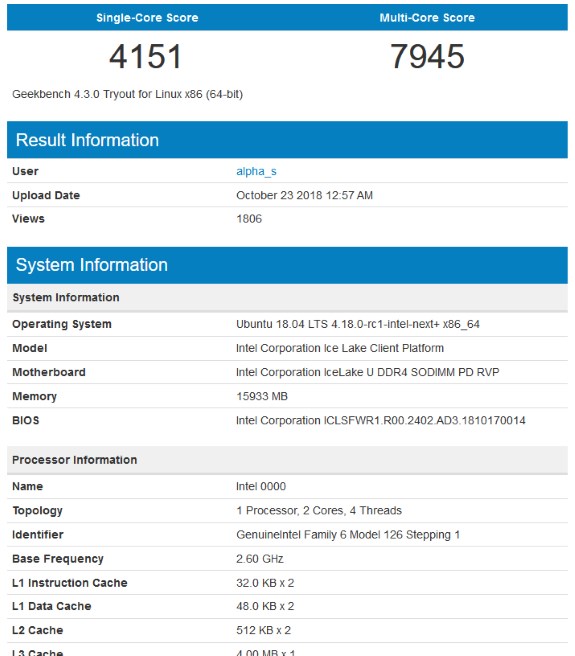Click the L2 Cache row label

coord(38,630)
